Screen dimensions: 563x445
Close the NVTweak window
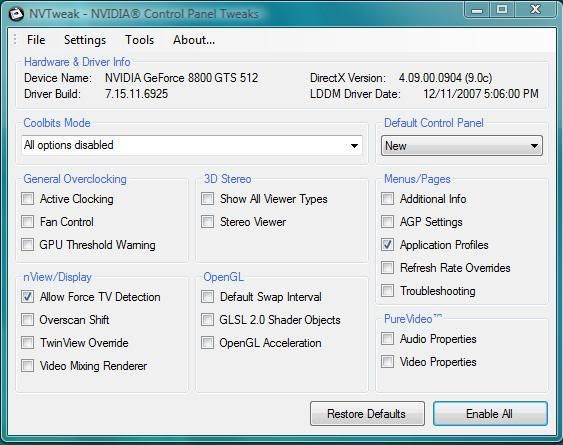pyautogui.click(x=535, y=9)
